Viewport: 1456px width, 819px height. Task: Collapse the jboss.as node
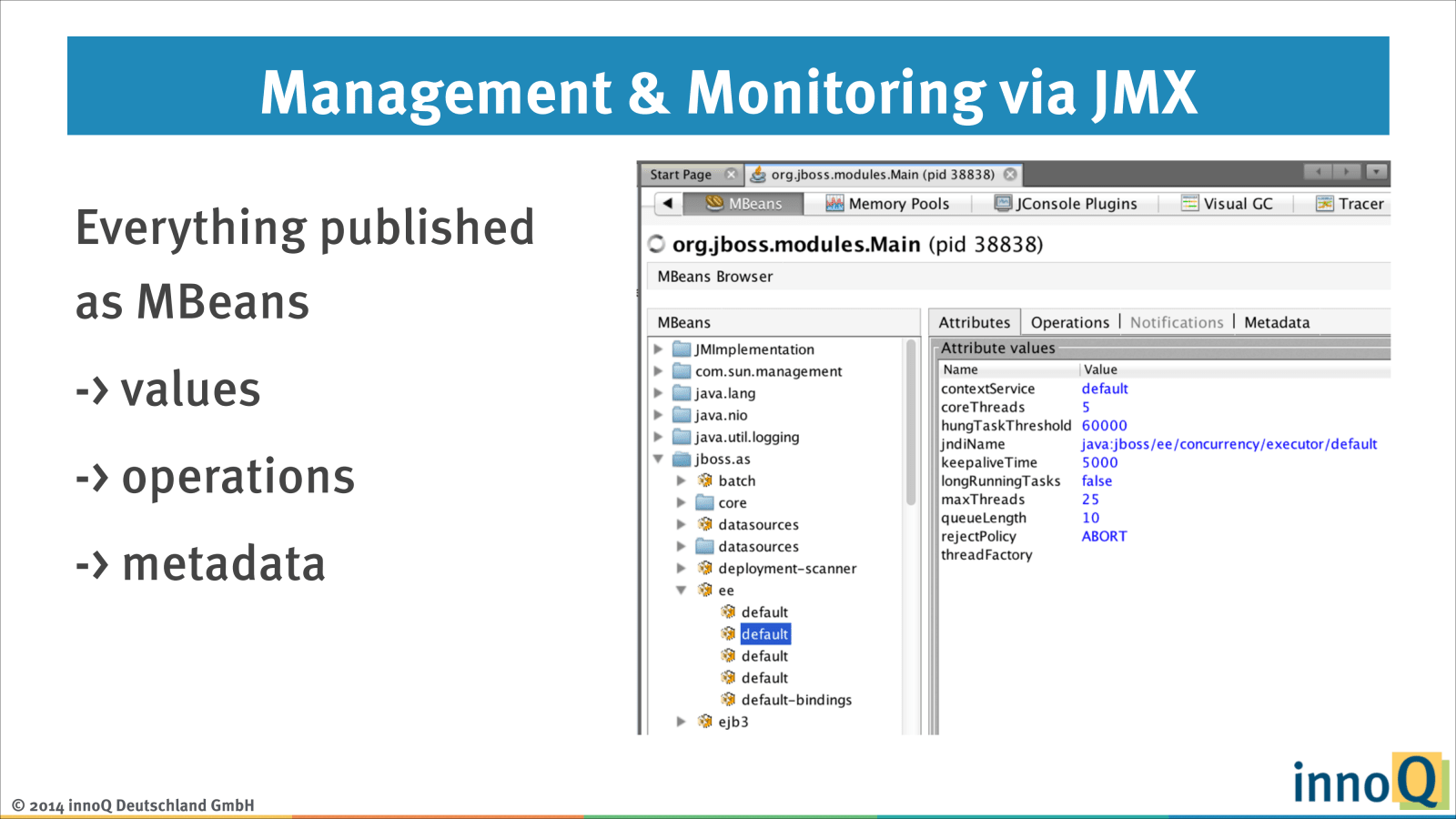coord(658,459)
